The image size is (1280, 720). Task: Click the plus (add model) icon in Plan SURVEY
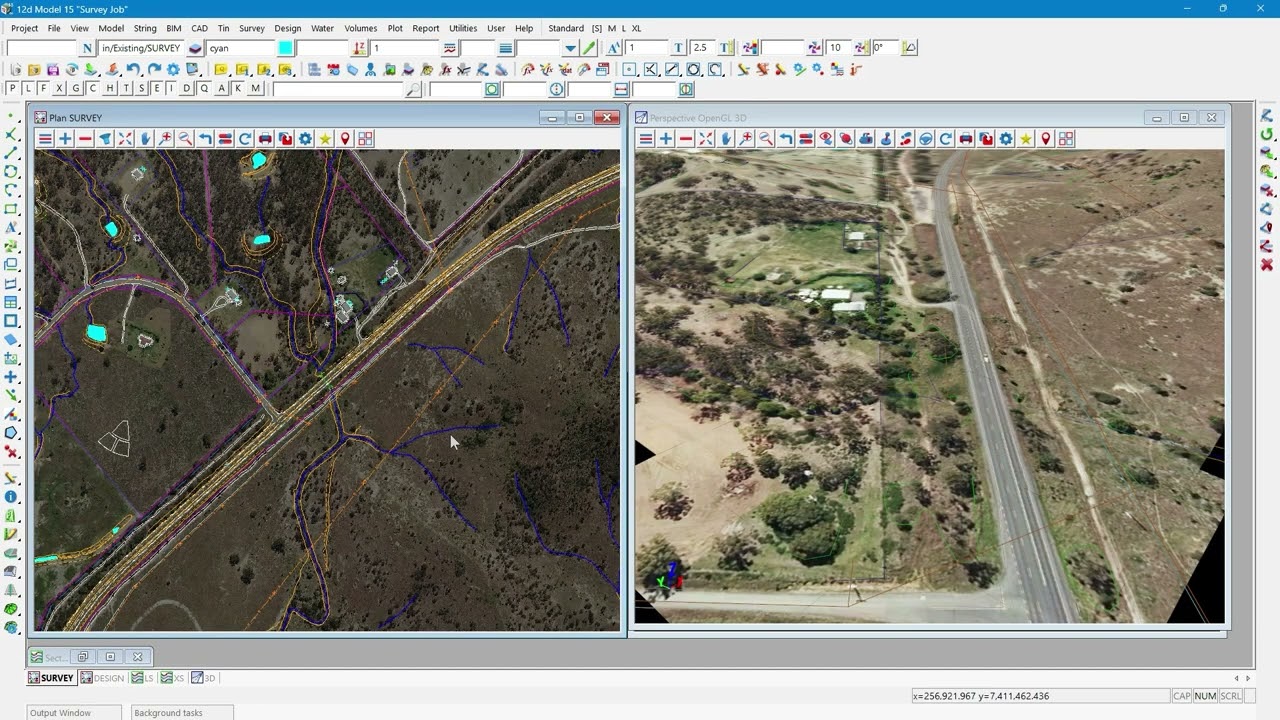tap(65, 139)
